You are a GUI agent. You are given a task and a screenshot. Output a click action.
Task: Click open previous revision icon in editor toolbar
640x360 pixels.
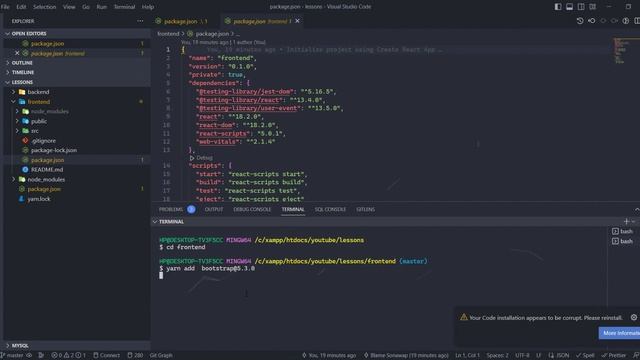click(x=591, y=21)
